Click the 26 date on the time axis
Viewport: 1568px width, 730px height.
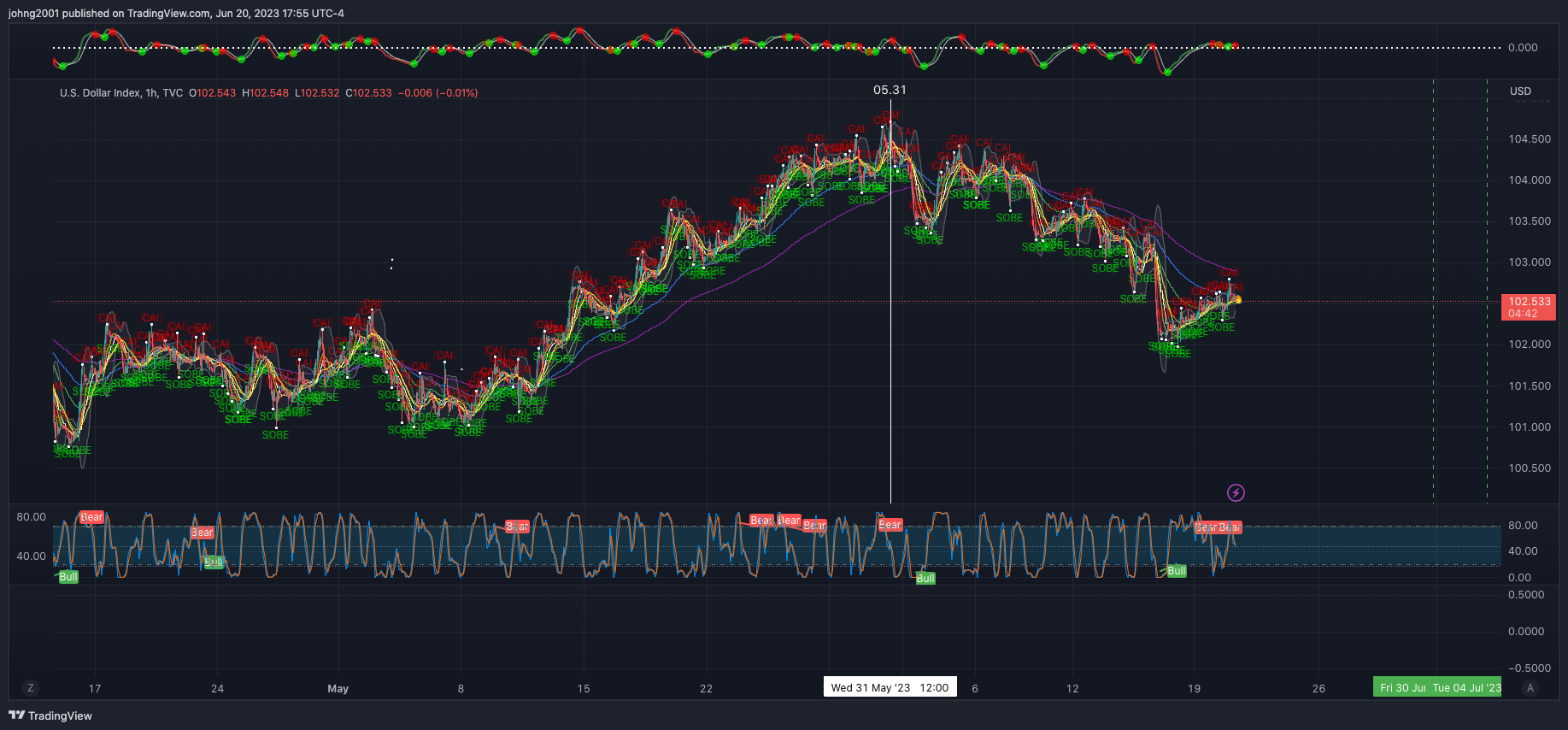1318,689
